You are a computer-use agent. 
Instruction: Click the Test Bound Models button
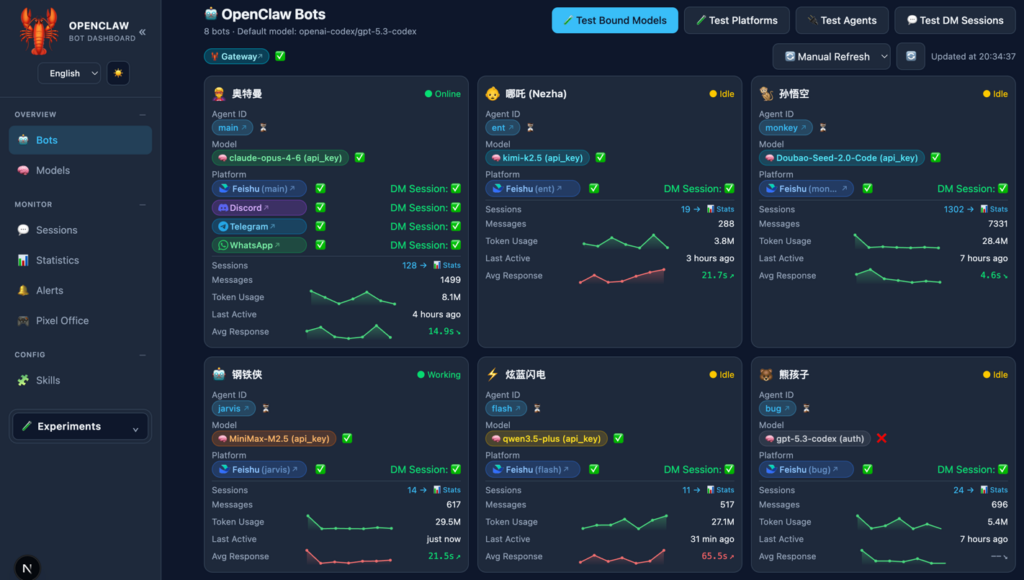pos(614,20)
